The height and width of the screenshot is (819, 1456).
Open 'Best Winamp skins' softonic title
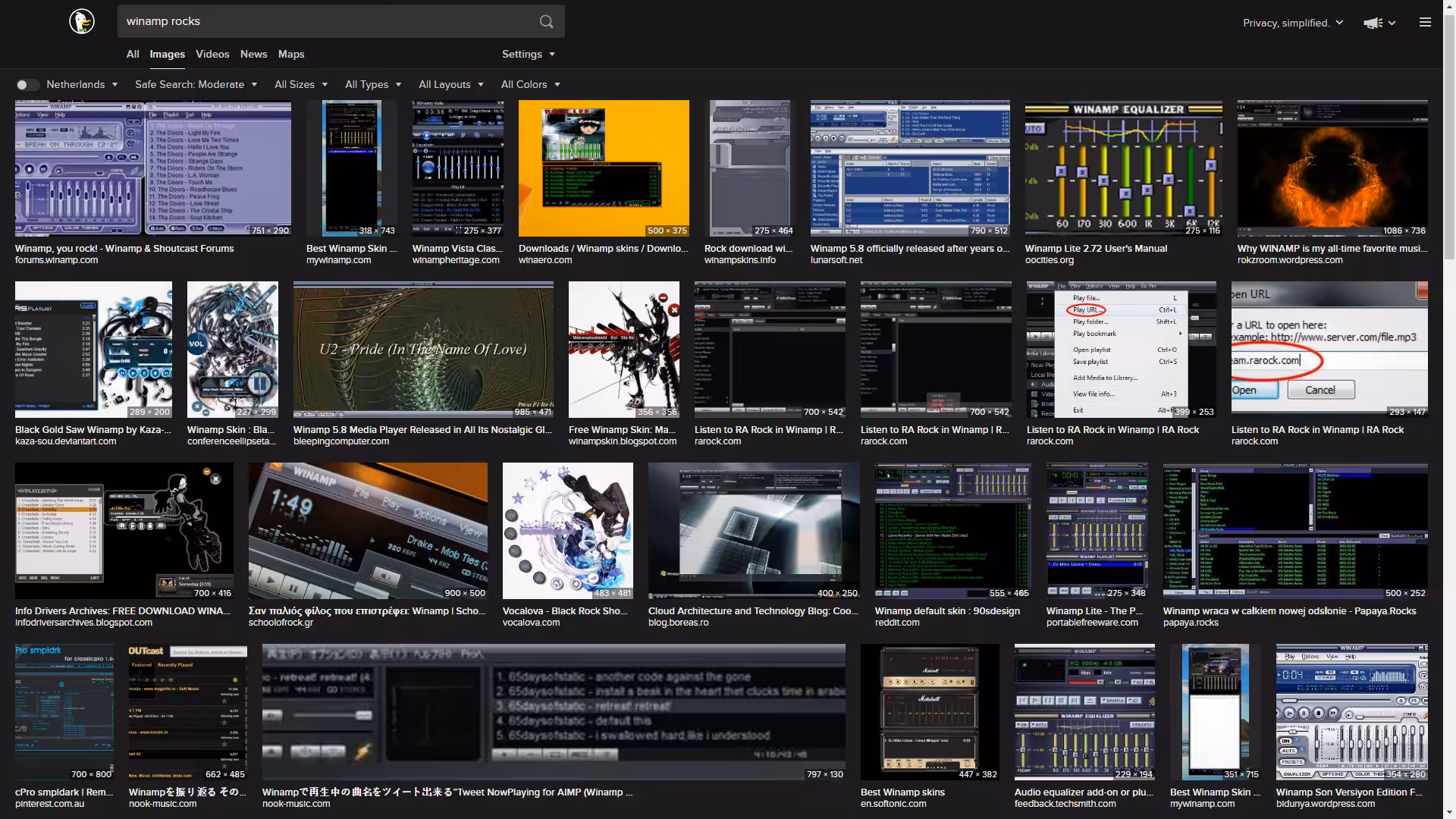[902, 792]
